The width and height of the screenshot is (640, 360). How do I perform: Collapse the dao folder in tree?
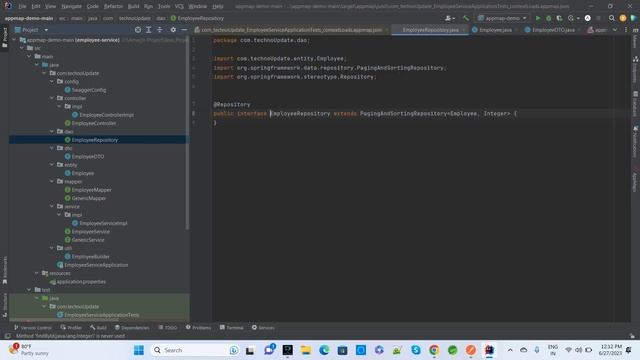tap(52, 131)
